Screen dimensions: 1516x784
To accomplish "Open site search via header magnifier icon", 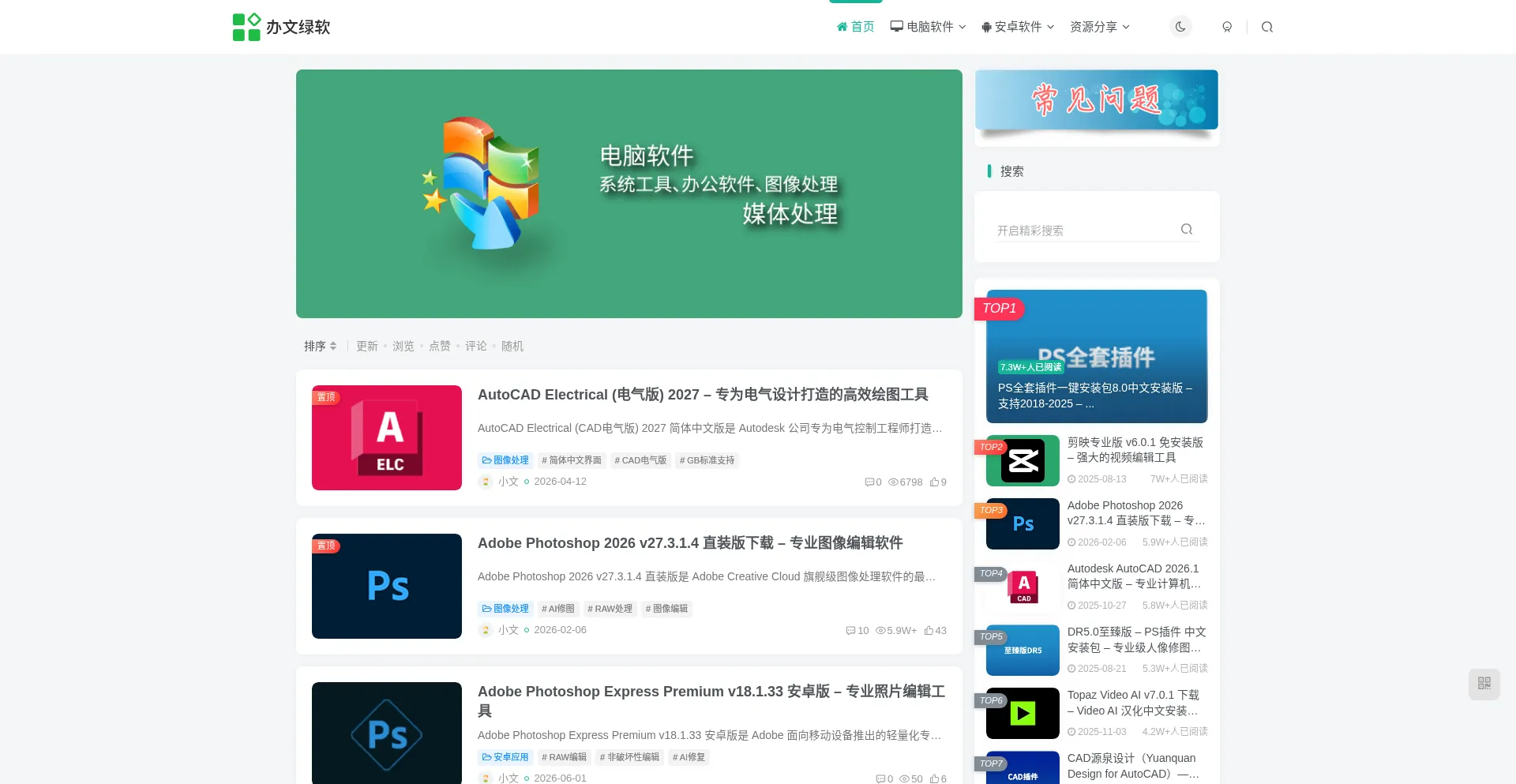I will [1267, 27].
